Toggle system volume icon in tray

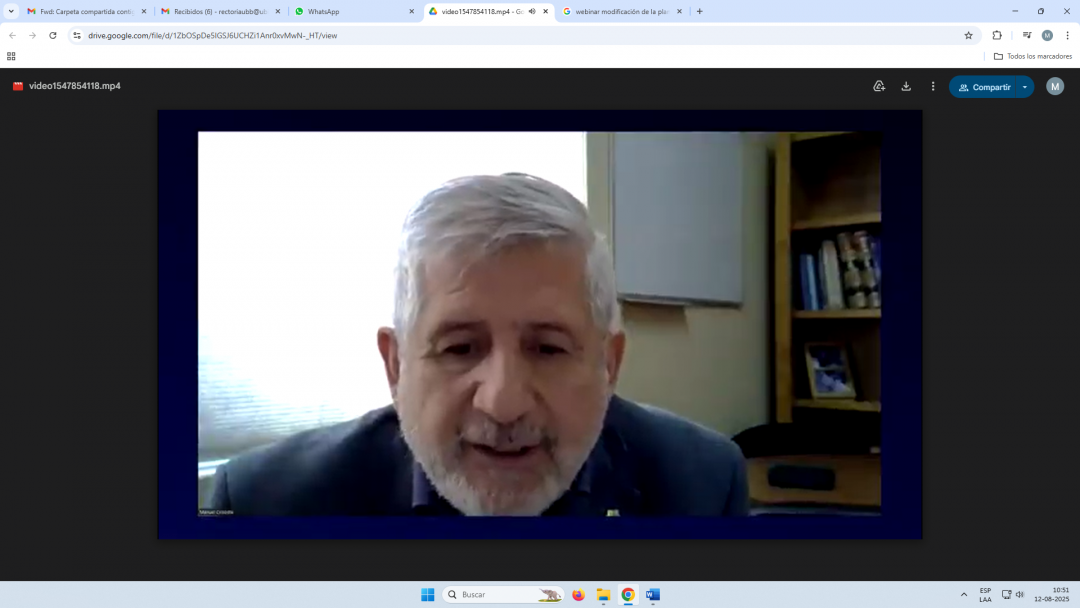click(x=1020, y=594)
